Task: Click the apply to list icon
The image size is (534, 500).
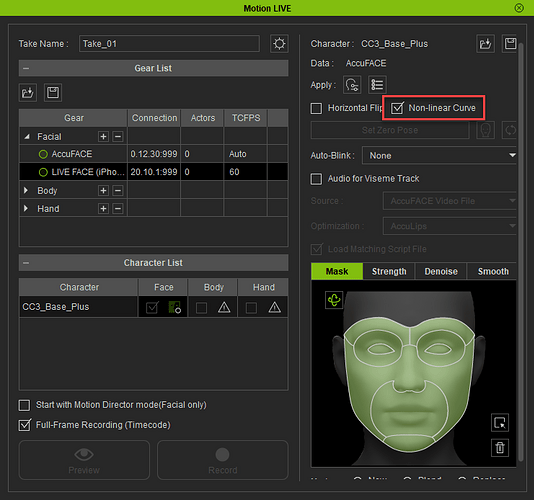Action: (x=377, y=84)
